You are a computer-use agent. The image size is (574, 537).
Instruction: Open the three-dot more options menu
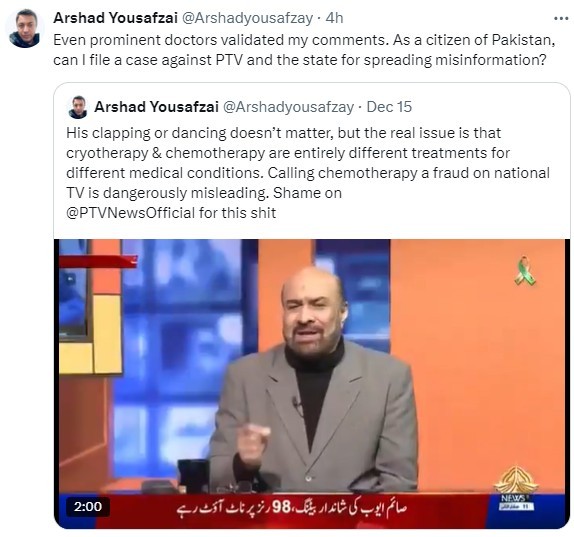tap(561, 18)
